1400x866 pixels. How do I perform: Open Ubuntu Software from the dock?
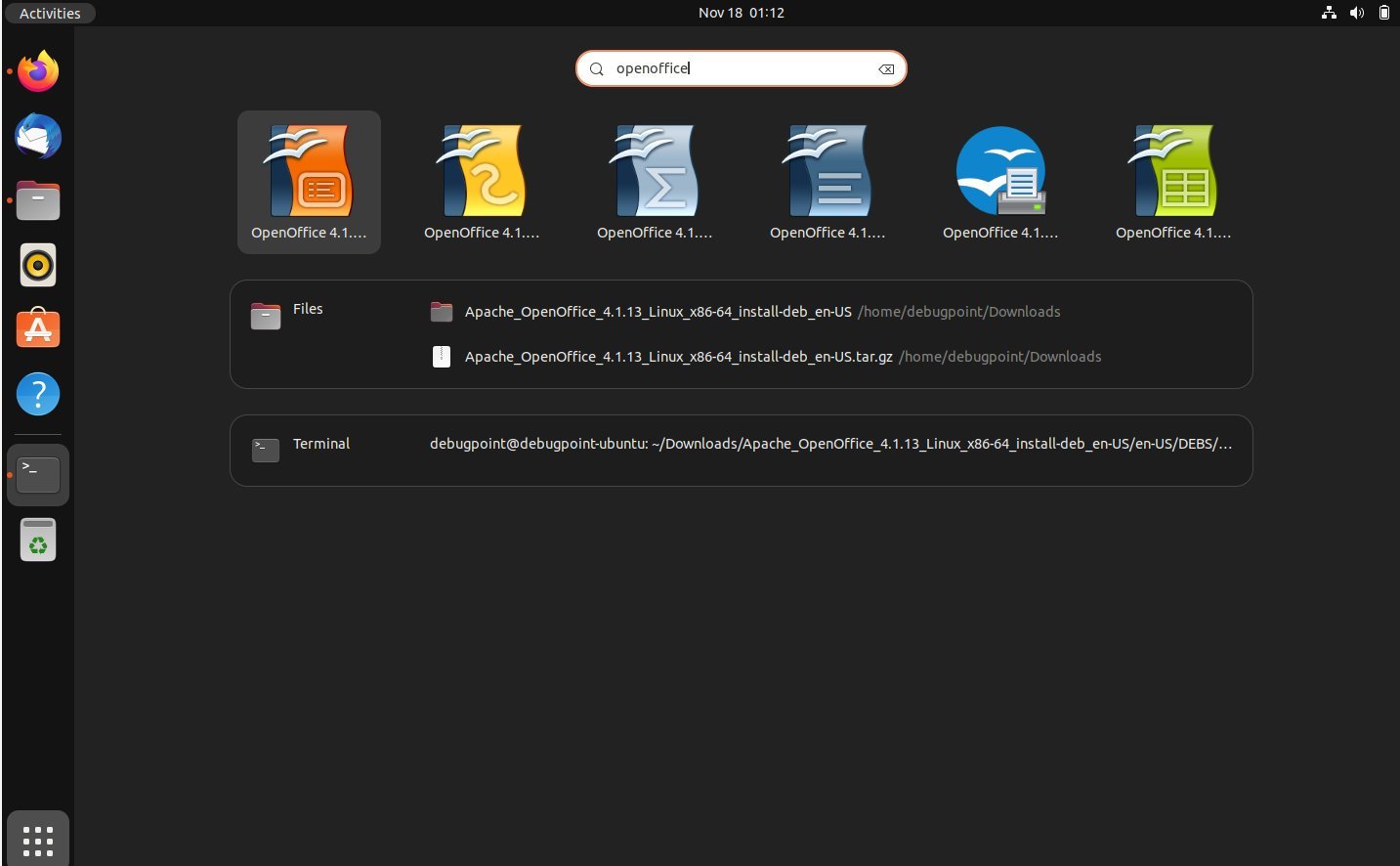coord(38,329)
